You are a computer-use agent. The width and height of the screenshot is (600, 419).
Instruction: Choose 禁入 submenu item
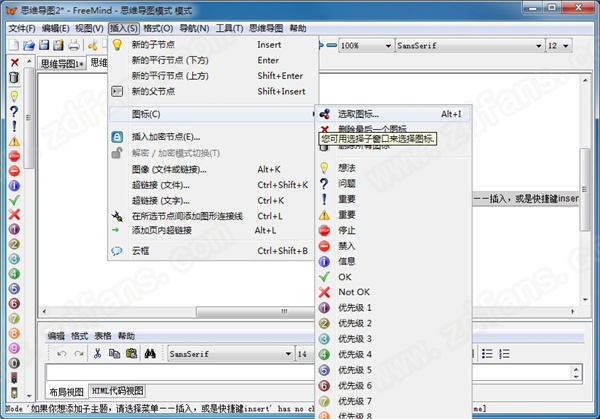pos(393,246)
